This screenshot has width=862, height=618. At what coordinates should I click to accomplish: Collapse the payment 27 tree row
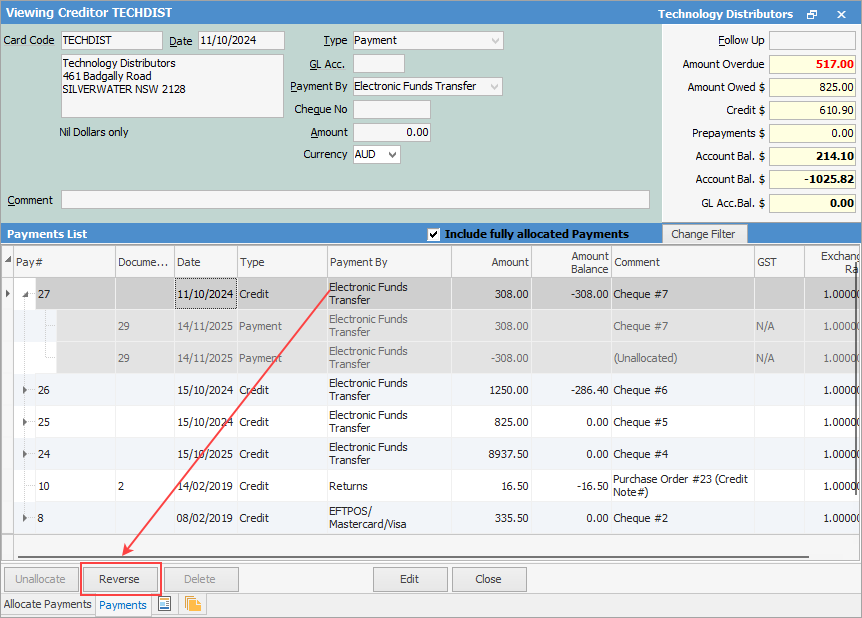pyautogui.click(x=25, y=294)
